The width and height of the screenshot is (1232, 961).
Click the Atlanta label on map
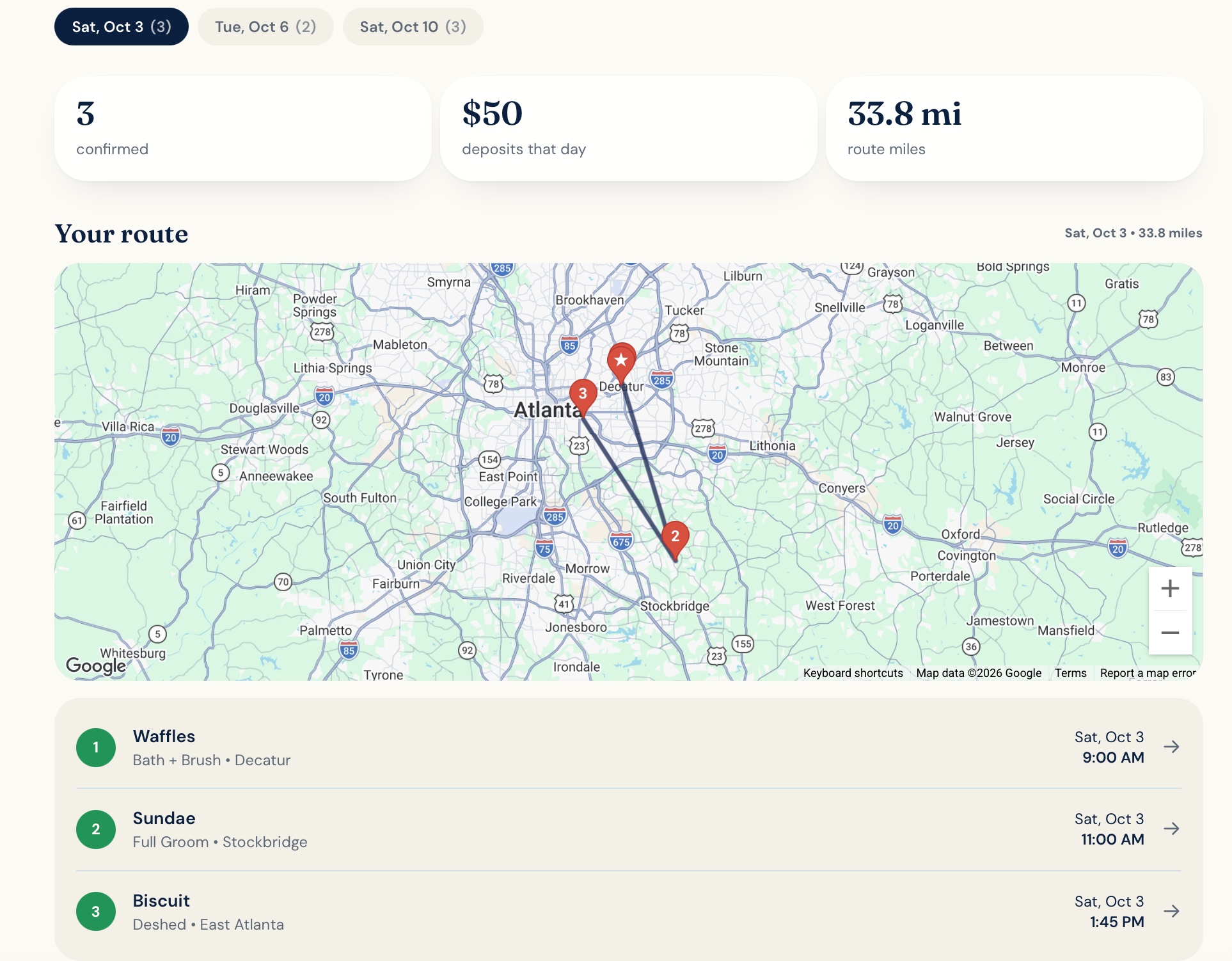[x=548, y=410]
